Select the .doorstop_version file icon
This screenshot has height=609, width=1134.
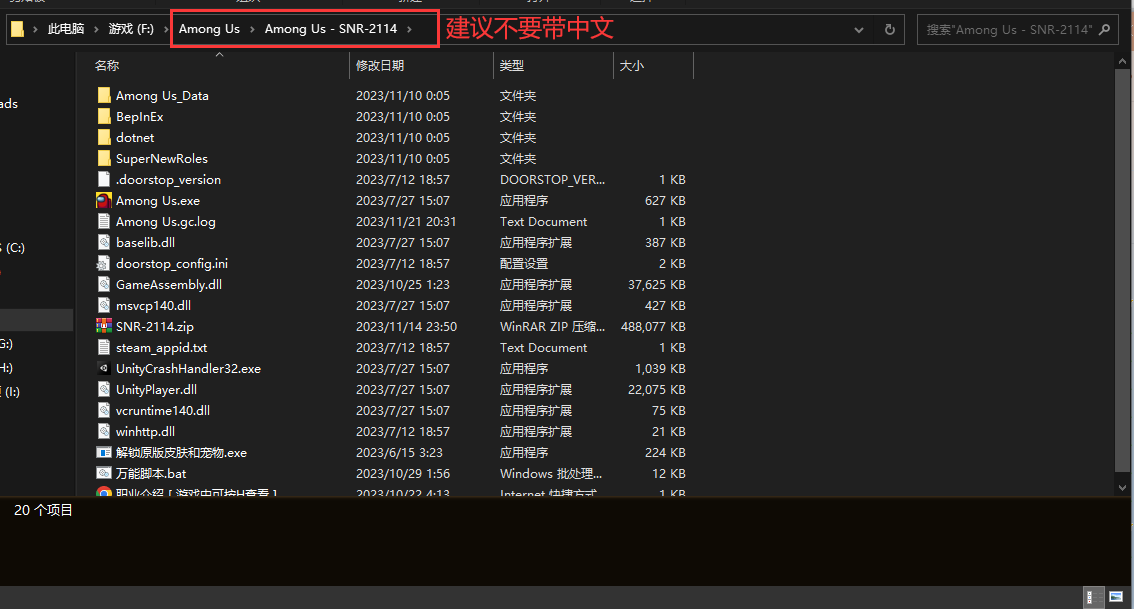(104, 179)
